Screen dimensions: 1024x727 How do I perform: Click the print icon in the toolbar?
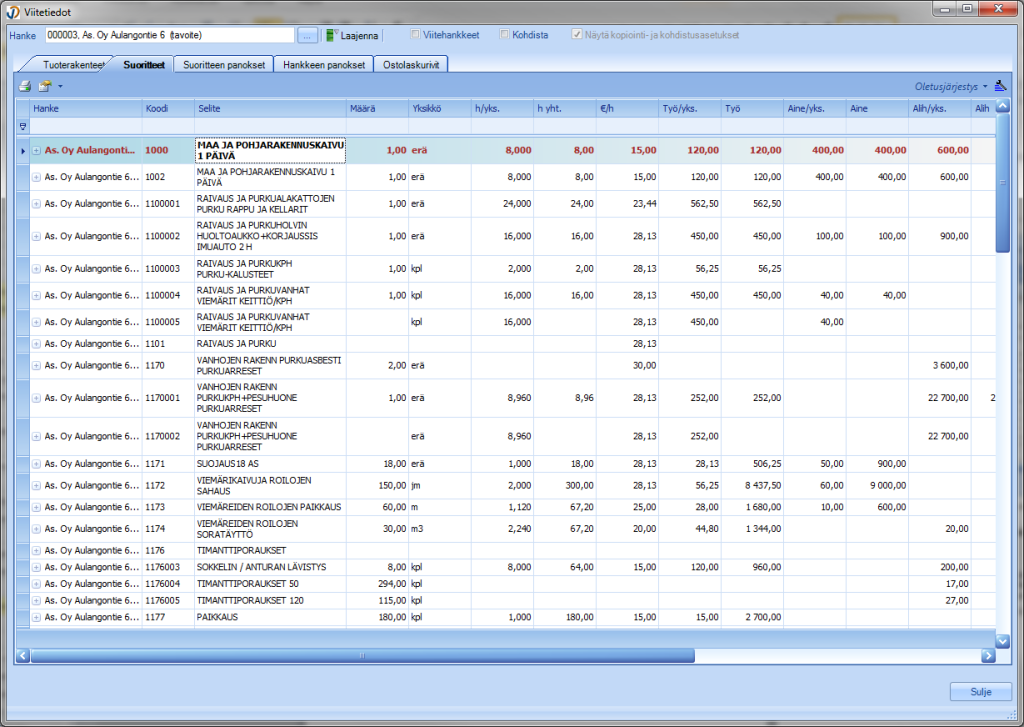tap(25, 86)
